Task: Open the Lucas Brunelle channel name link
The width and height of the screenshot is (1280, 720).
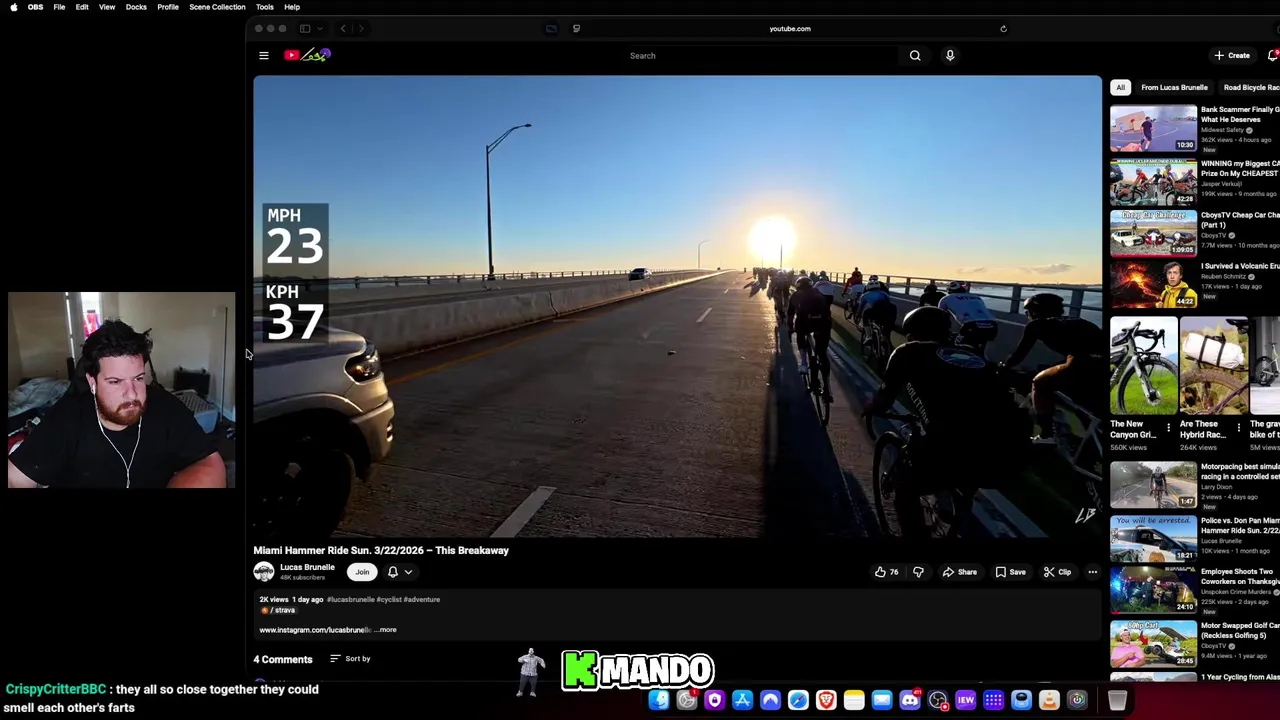Action: [307, 567]
